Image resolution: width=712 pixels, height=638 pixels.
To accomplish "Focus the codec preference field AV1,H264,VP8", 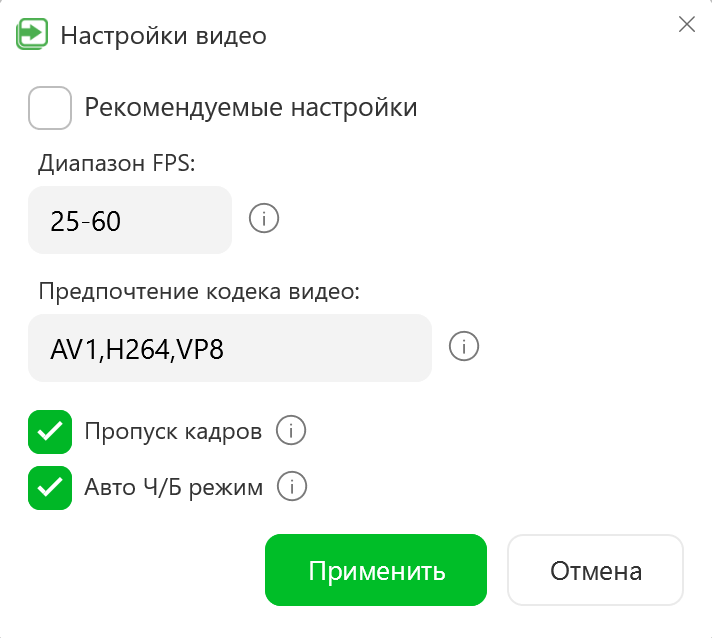I will (x=230, y=348).
